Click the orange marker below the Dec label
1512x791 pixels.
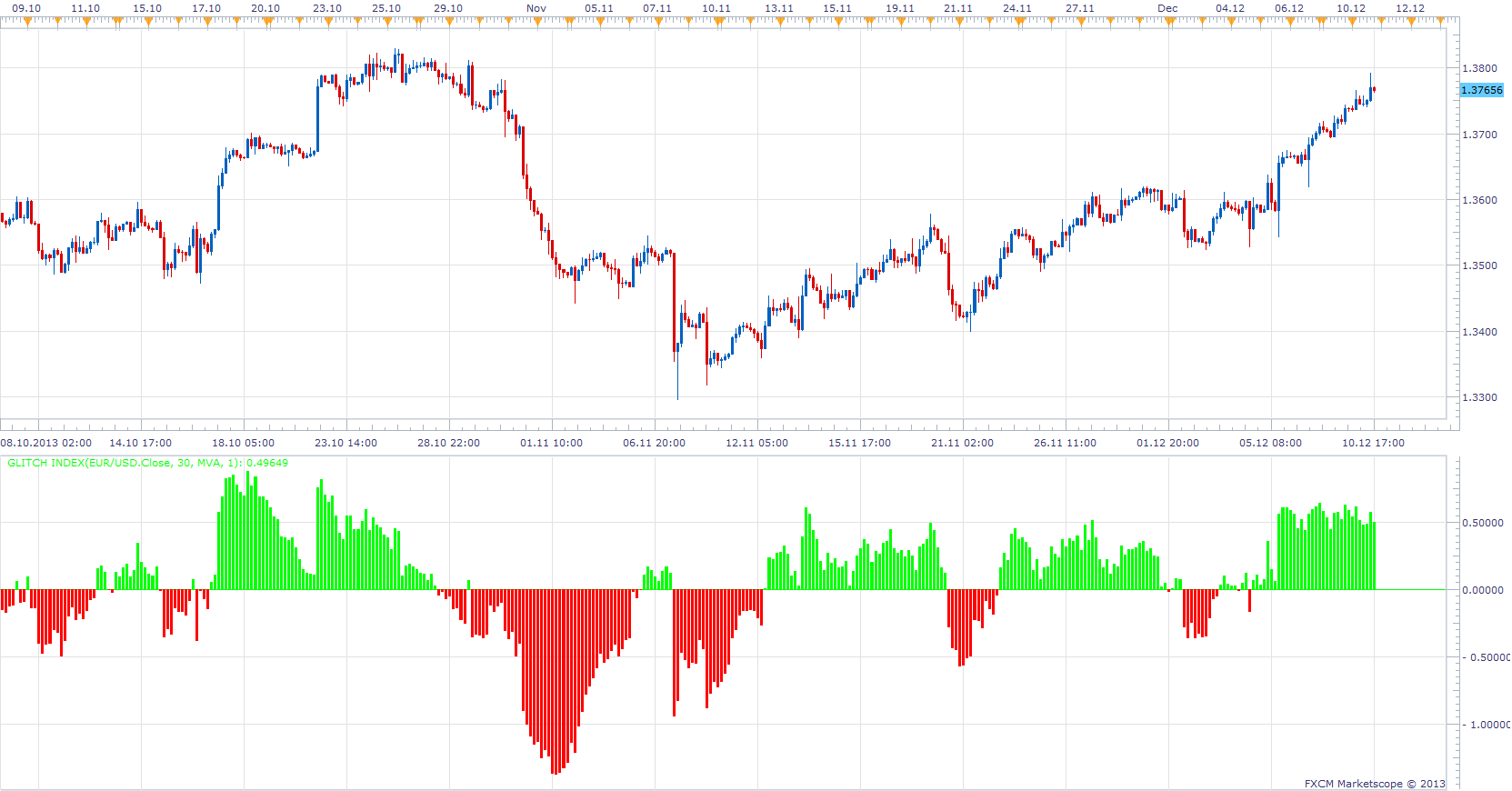[x=1170, y=22]
